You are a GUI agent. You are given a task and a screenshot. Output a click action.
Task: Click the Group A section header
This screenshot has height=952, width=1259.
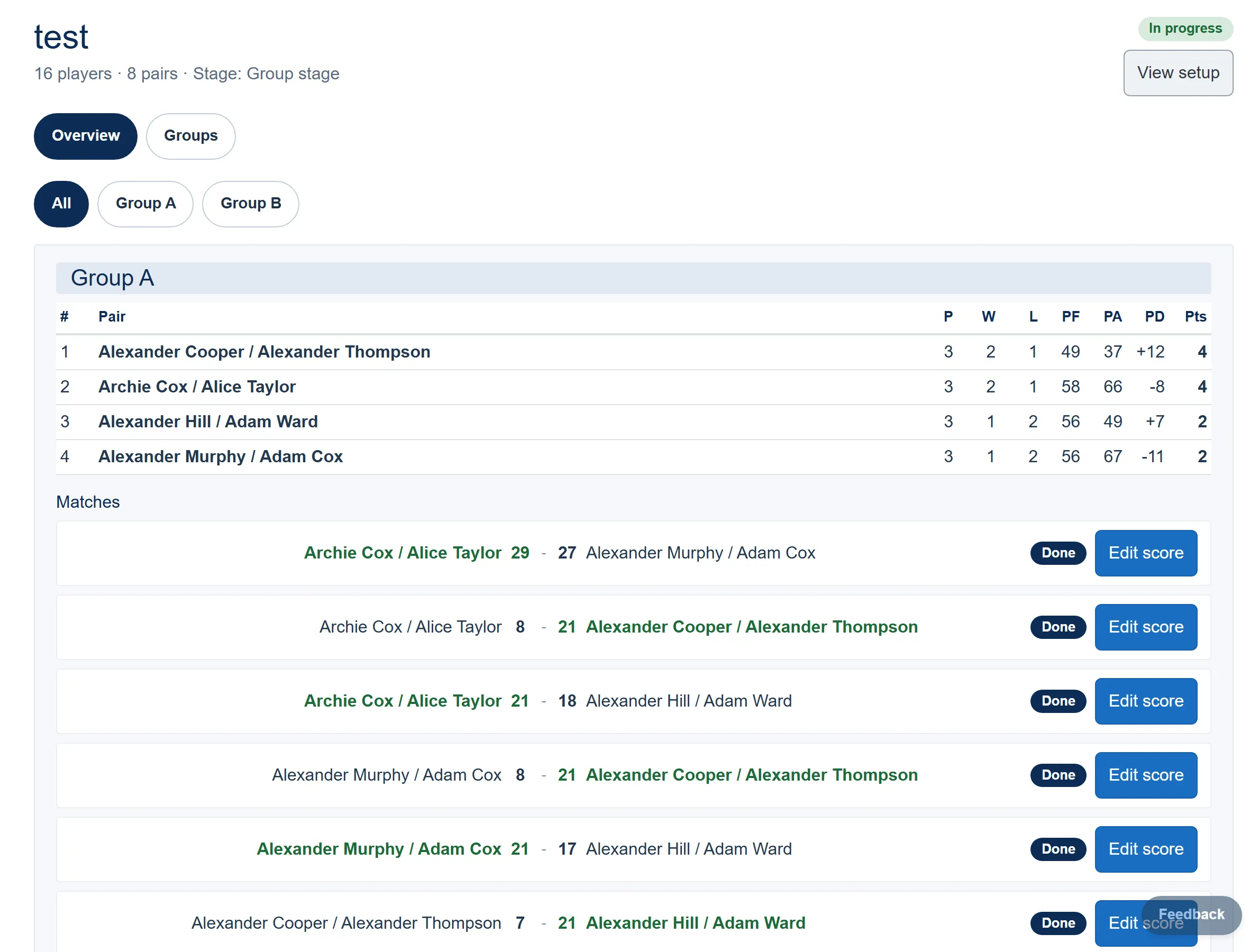(x=633, y=278)
